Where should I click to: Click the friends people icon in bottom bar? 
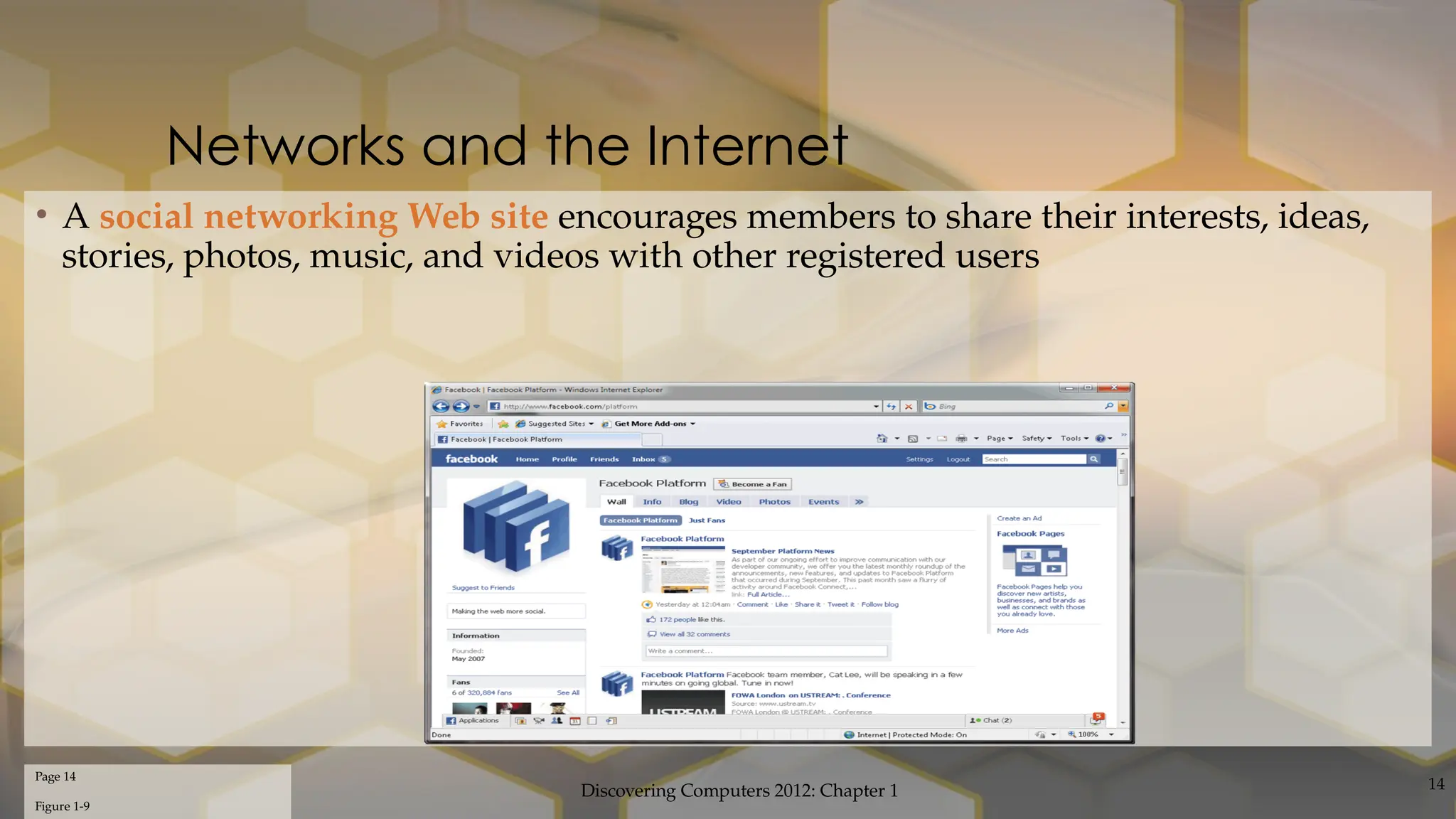coord(557,721)
